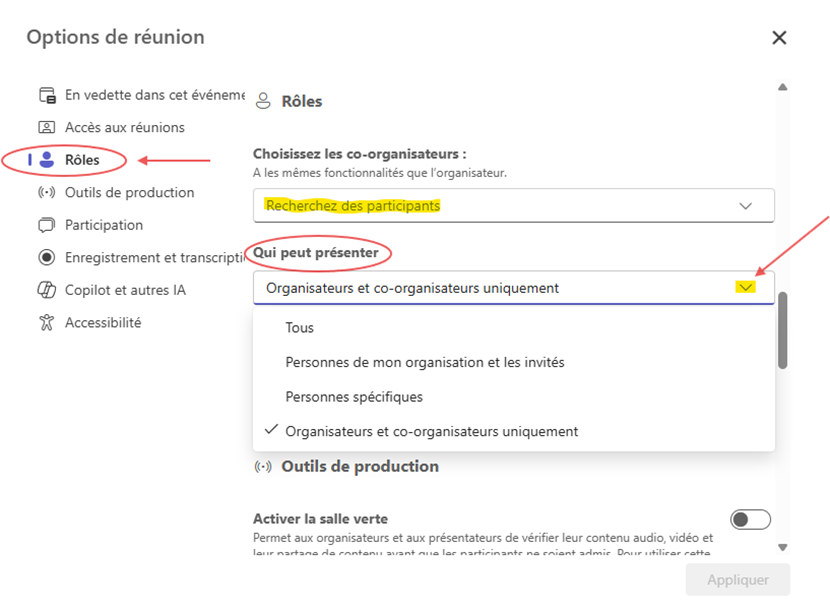Open the 'Organisateurs et co-organisateurs uniquement' combo box

[513, 288]
